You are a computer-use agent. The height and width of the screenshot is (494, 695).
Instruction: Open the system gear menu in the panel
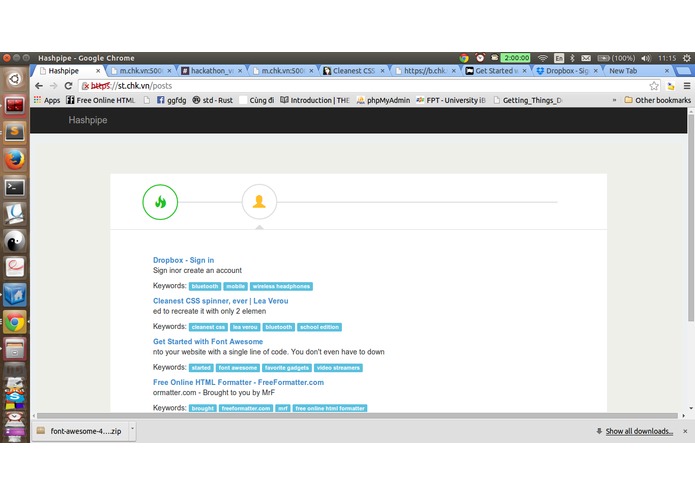[x=686, y=58]
